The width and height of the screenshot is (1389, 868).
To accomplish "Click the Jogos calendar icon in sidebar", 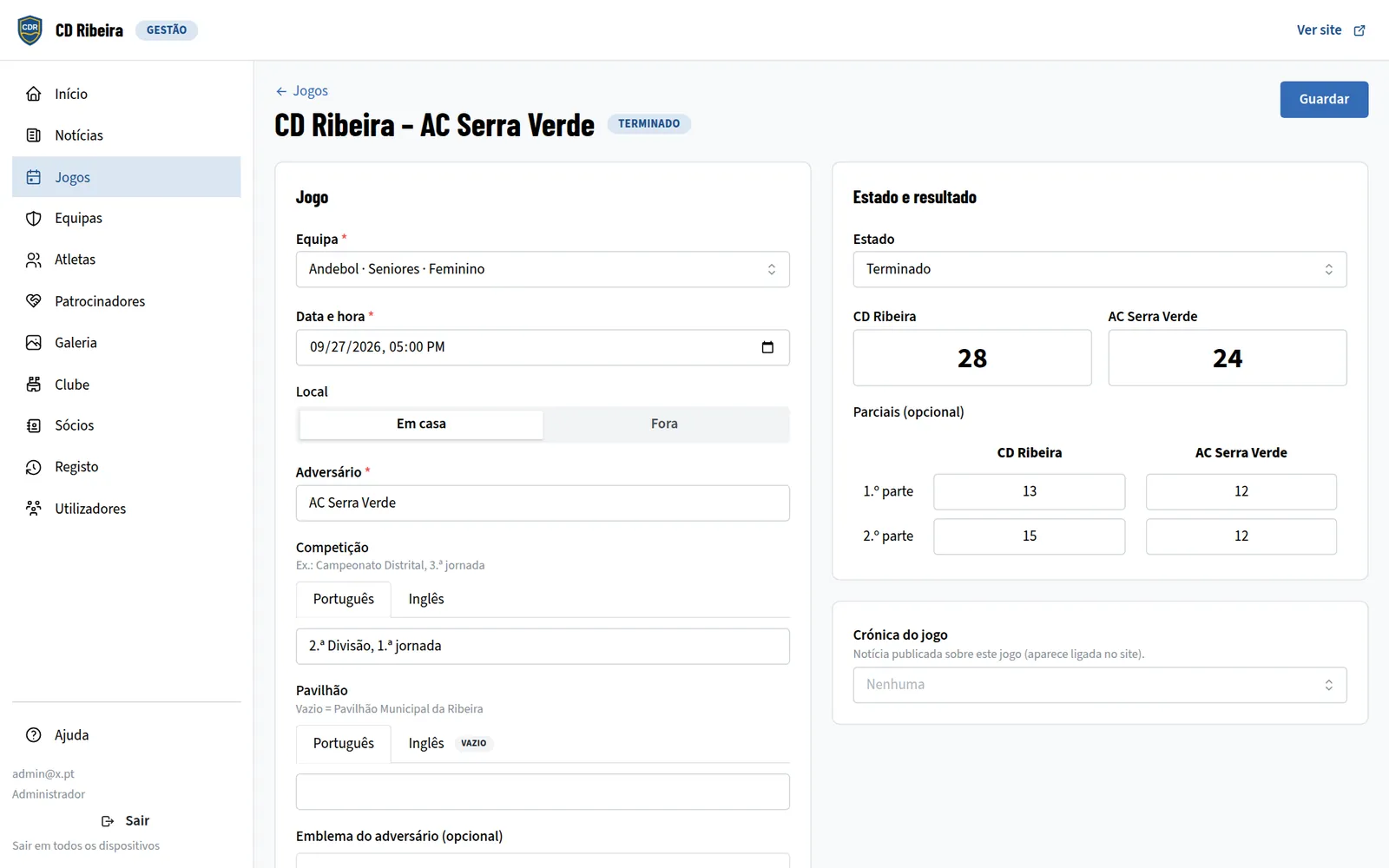I will (x=34, y=177).
